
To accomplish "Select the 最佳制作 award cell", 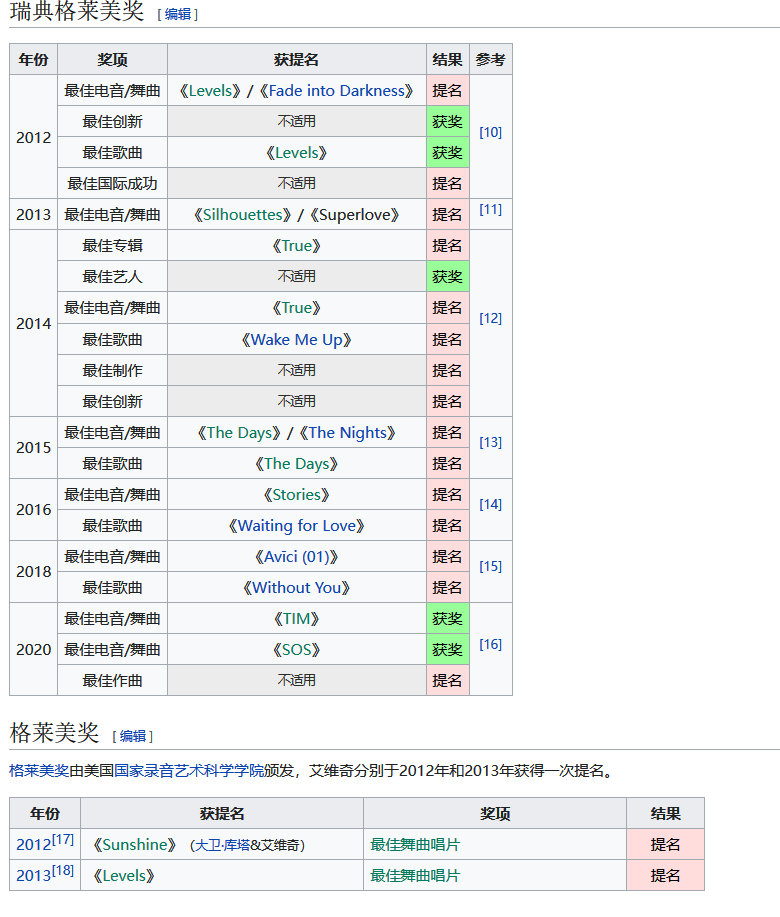I will (x=112, y=370).
